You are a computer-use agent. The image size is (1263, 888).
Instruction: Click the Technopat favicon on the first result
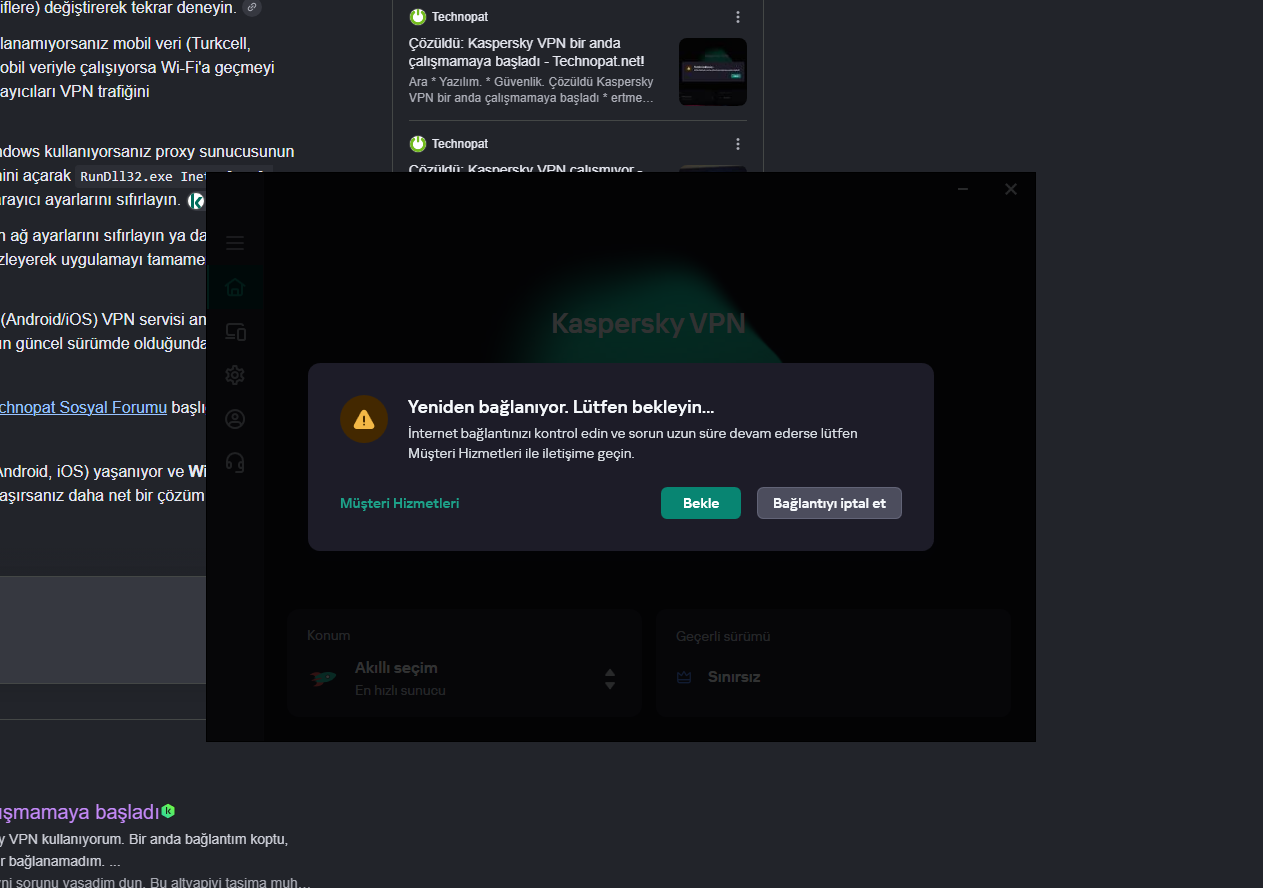pyautogui.click(x=418, y=17)
